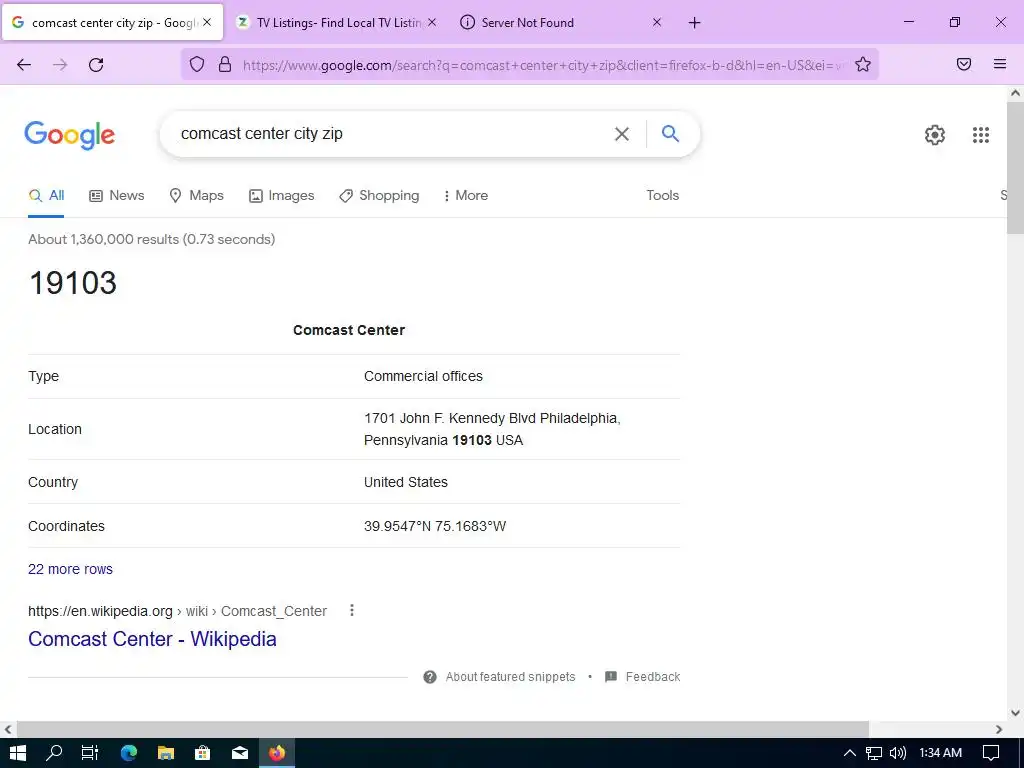Open the network status tray icon

[874, 753]
